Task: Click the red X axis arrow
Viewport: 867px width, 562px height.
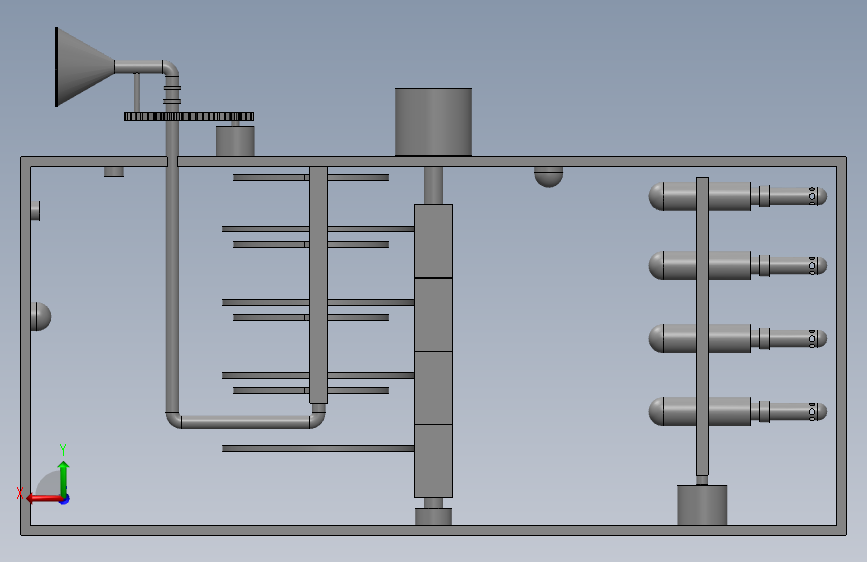Action: [44, 499]
